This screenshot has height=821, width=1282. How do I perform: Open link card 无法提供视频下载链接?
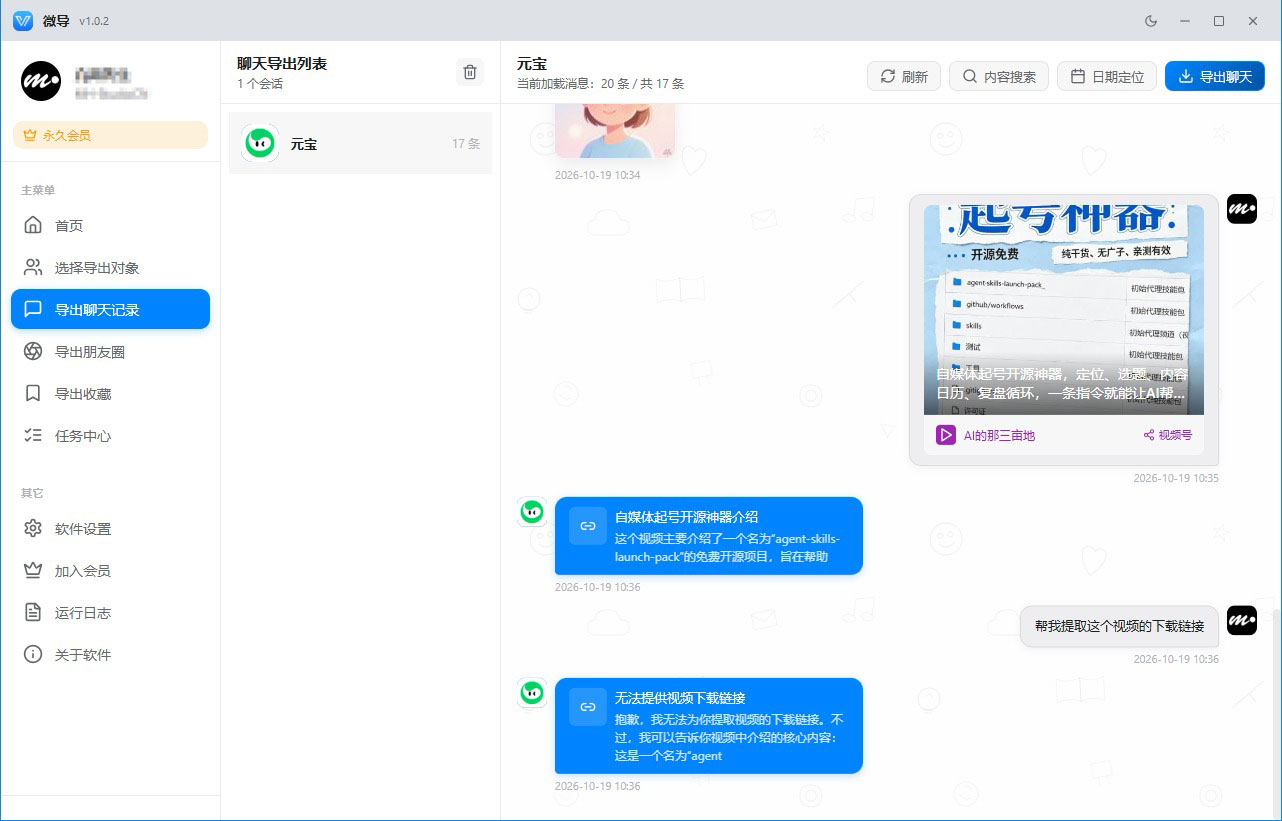click(709, 726)
